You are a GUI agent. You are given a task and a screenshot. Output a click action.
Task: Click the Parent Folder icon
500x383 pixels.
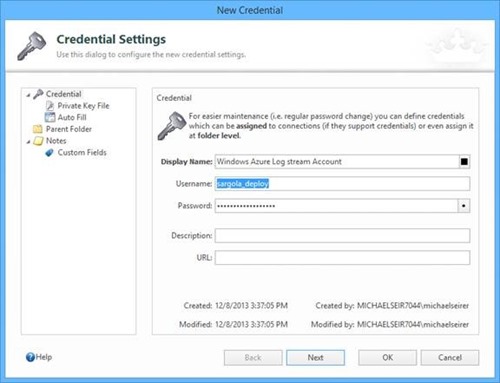point(38,129)
